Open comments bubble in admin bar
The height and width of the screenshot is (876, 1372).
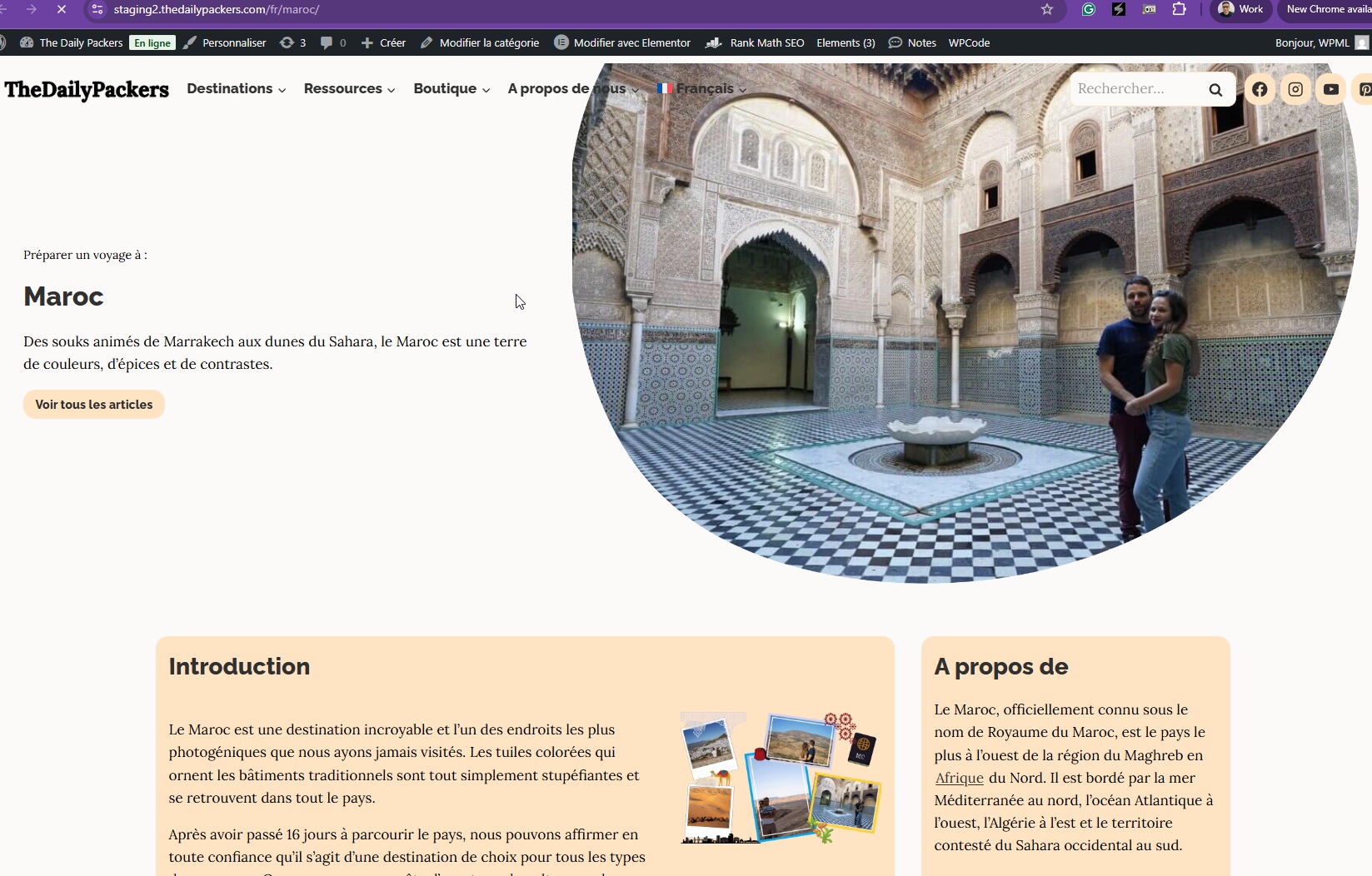point(333,42)
